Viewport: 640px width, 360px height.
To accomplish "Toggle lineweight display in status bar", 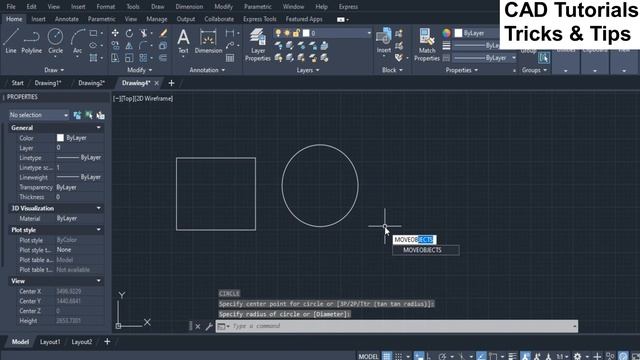I will click(x=513, y=356).
